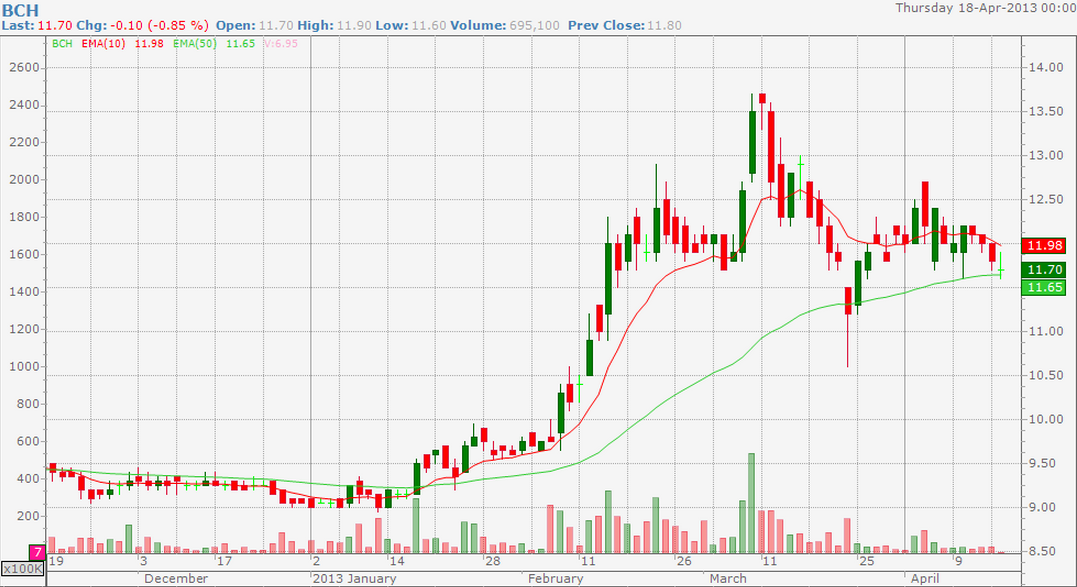Click the 2600 volume axis label
This screenshot has height=587, width=1077.
(25, 67)
